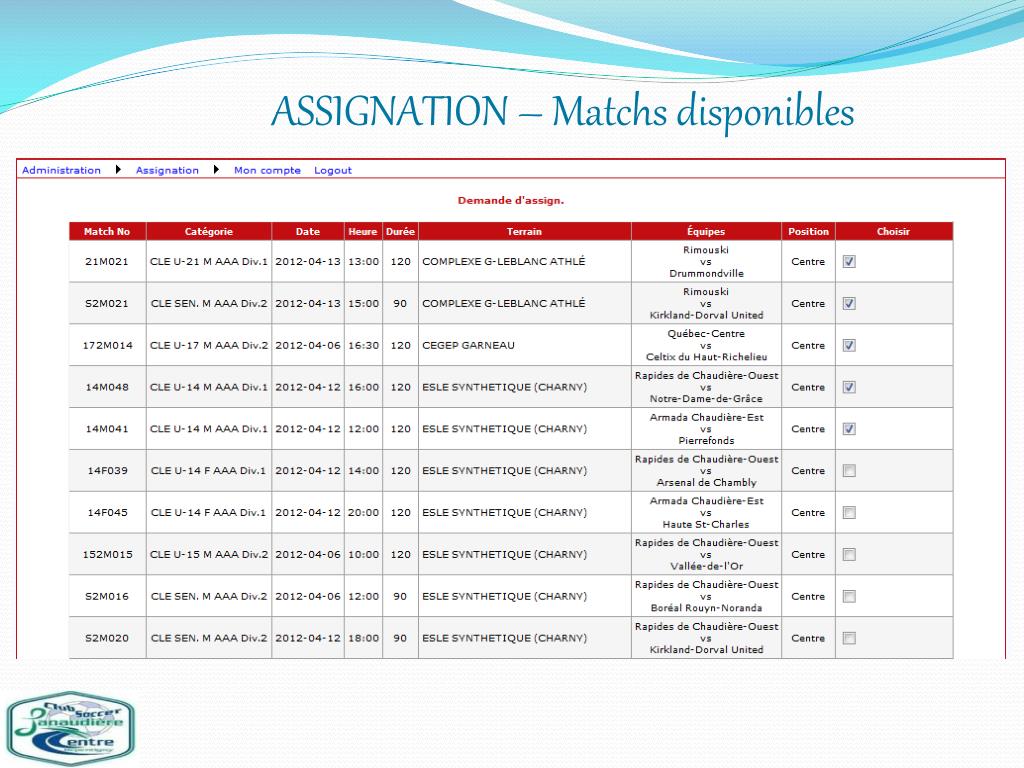Select match number 14M048
The height and width of the screenshot is (768, 1024).
pos(107,387)
